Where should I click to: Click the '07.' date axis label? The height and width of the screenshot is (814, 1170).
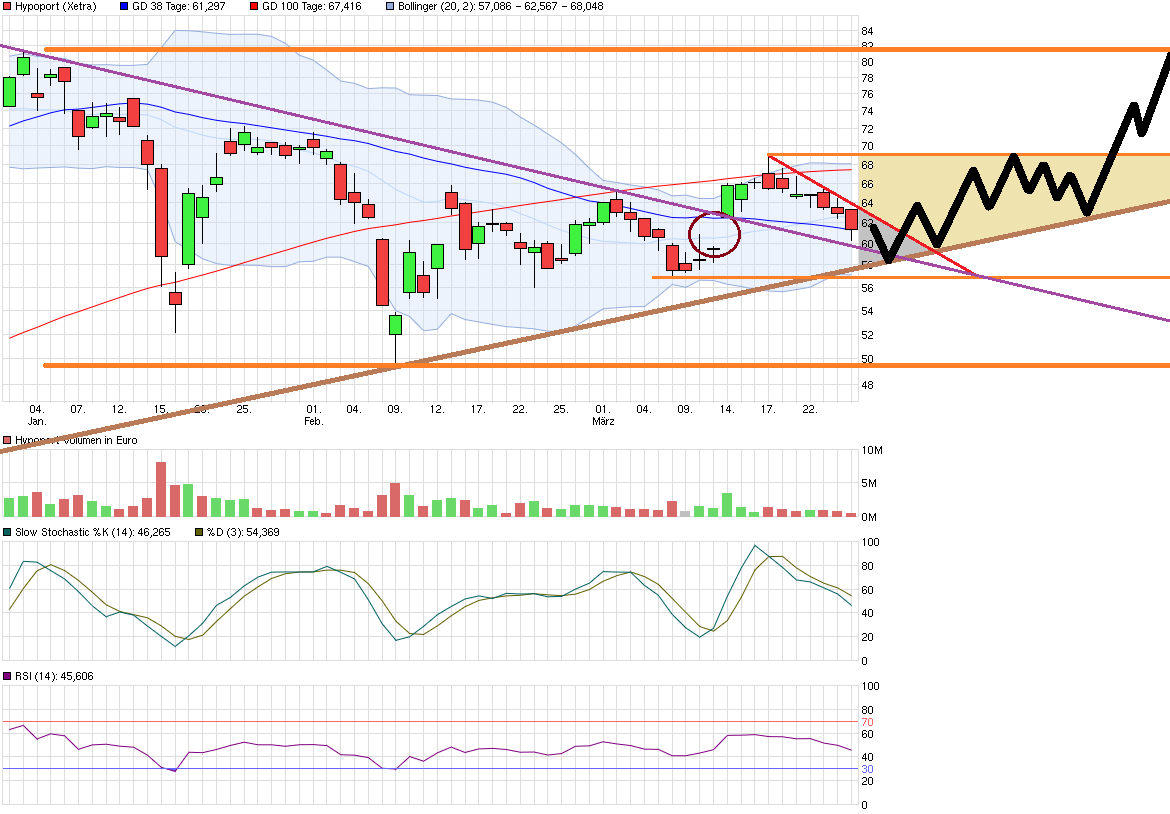point(78,409)
